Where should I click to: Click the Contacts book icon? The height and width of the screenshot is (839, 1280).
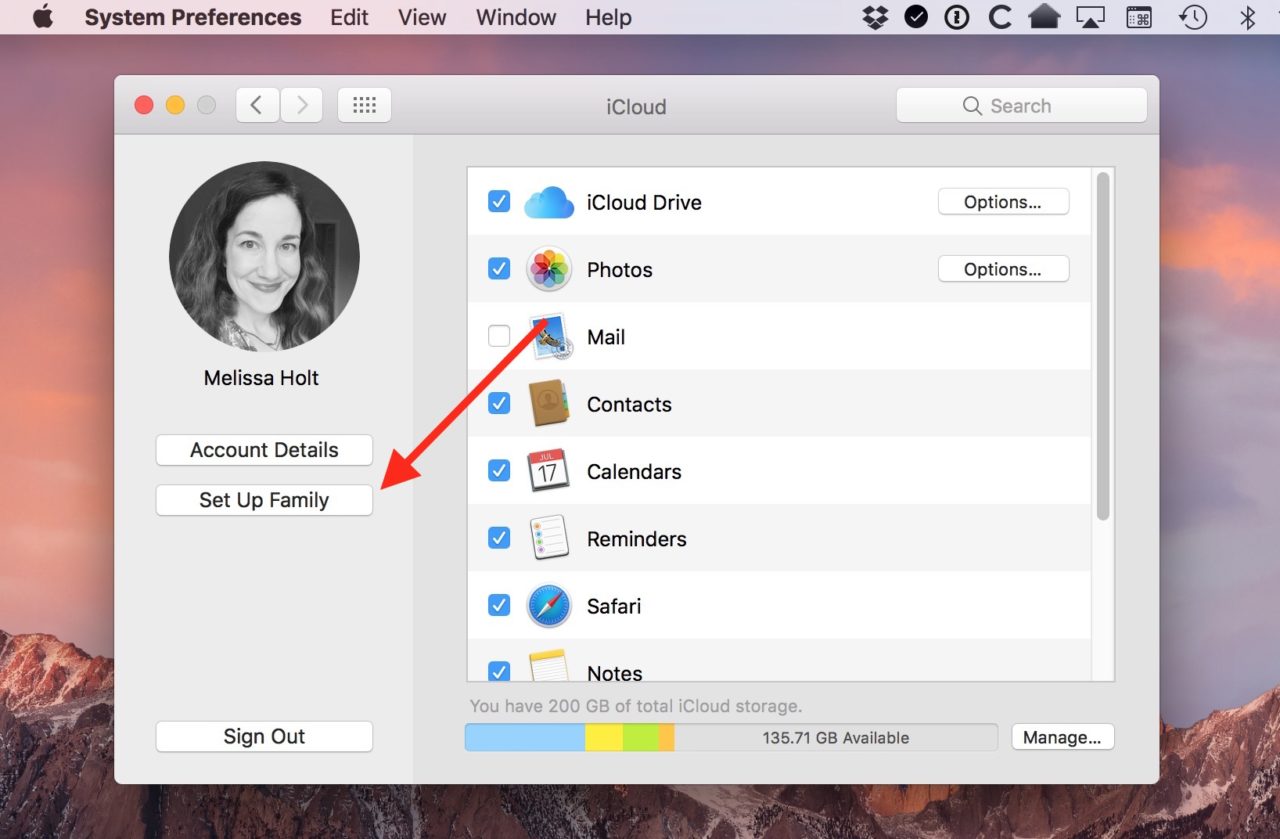548,404
